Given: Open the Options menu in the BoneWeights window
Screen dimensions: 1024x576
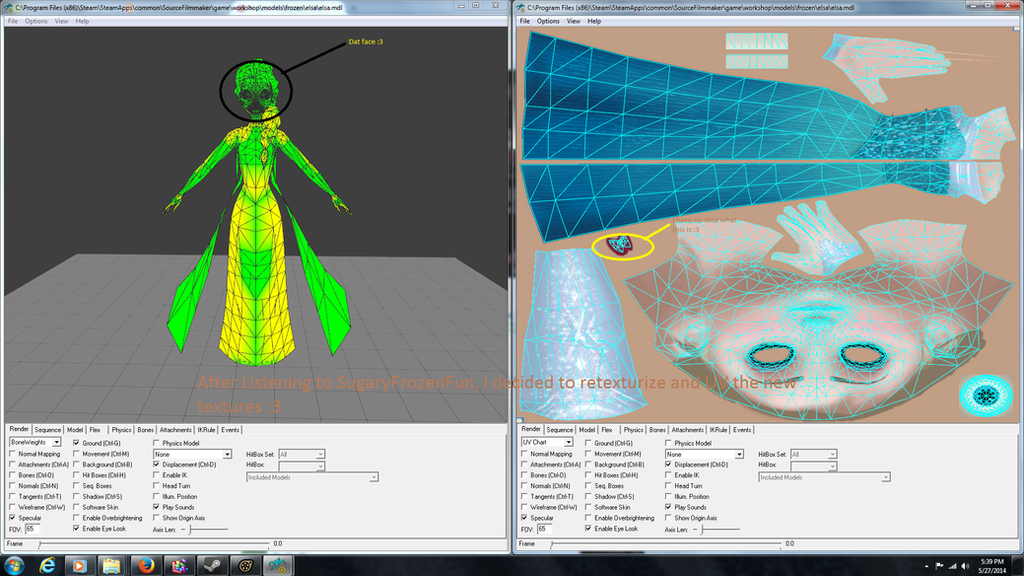Looking at the screenshot, I should [x=36, y=21].
